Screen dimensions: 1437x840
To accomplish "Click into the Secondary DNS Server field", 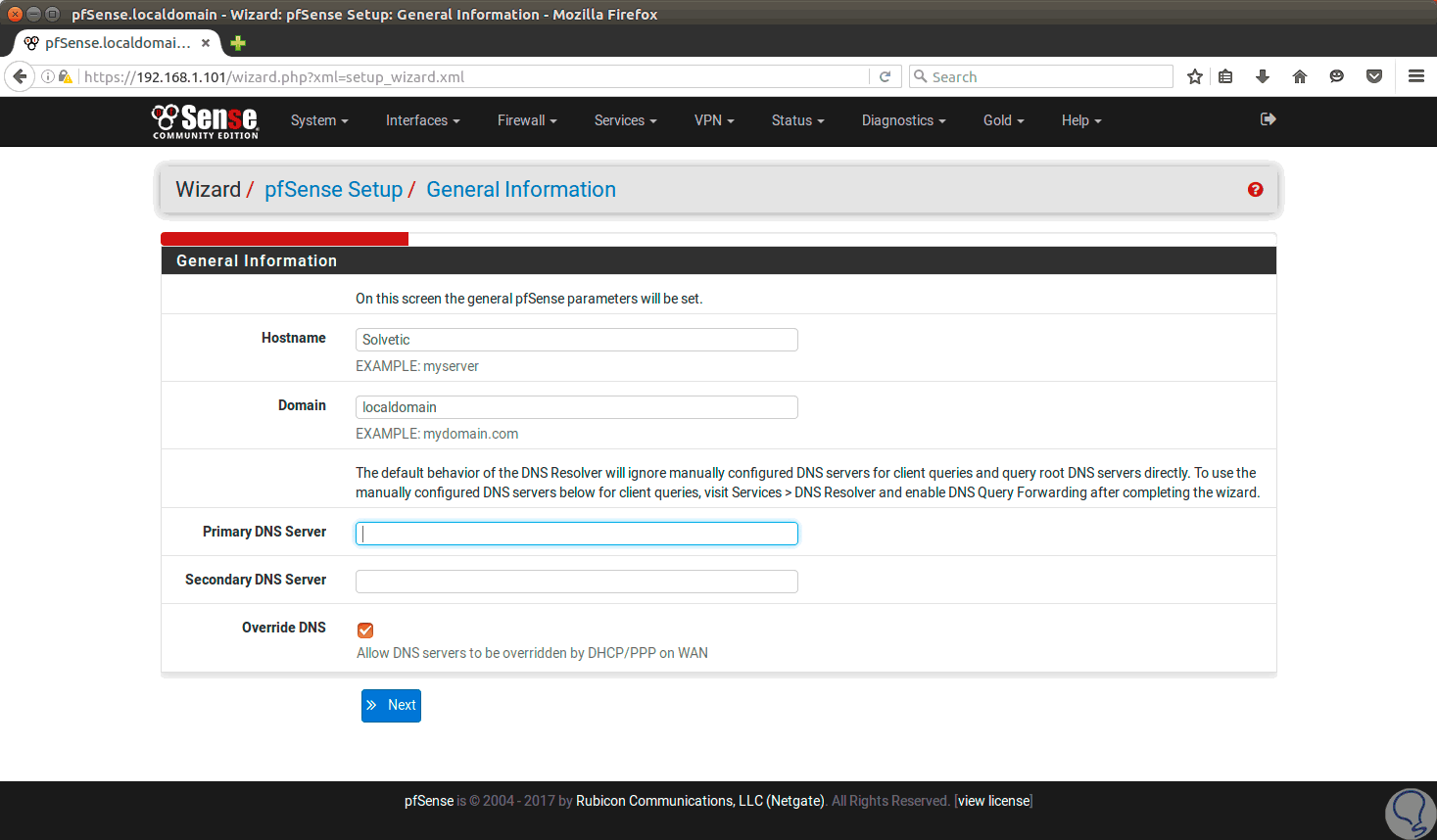I will point(577,582).
